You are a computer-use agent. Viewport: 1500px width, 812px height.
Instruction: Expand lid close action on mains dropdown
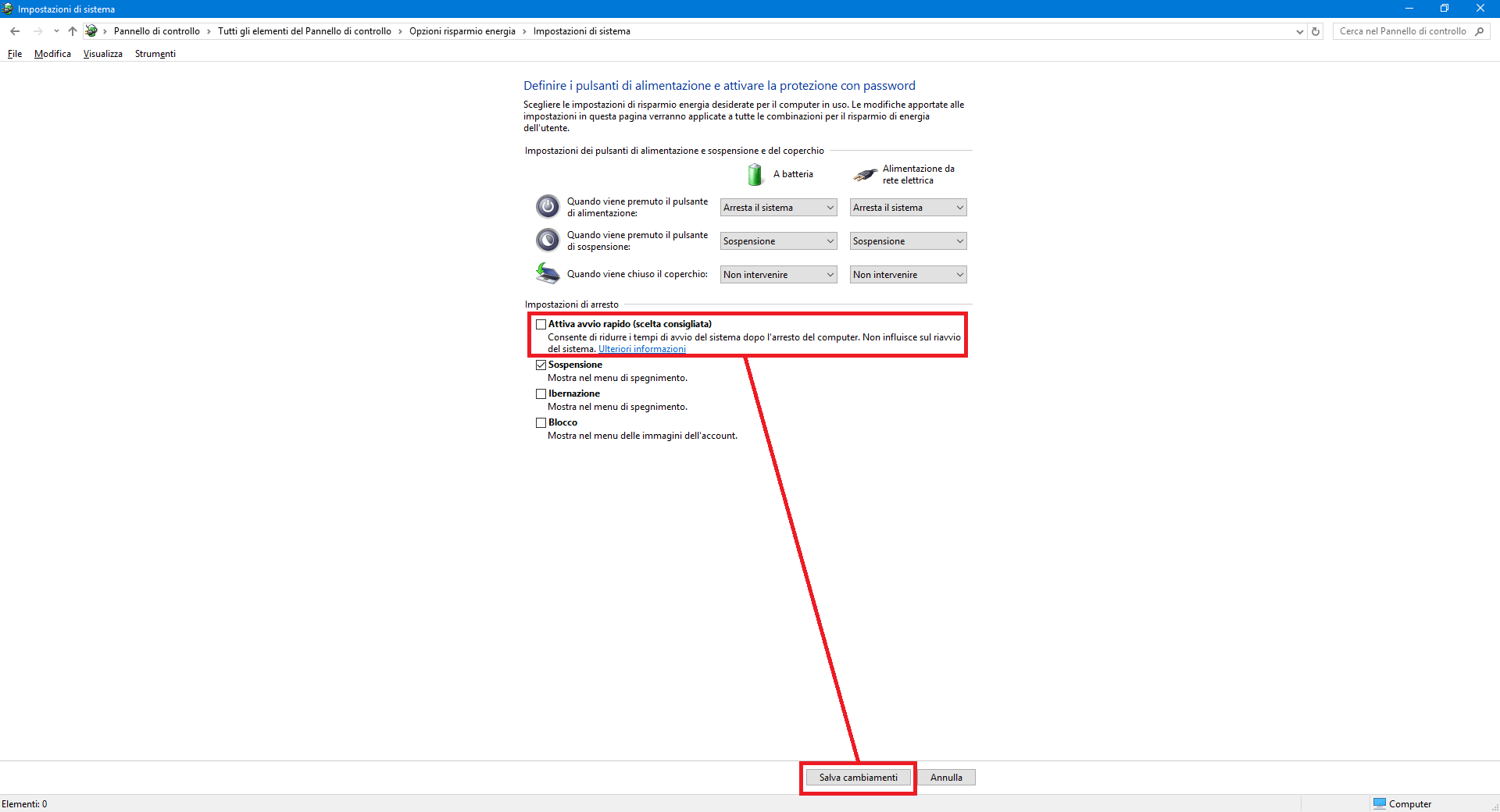pyautogui.click(x=908, y=275)
